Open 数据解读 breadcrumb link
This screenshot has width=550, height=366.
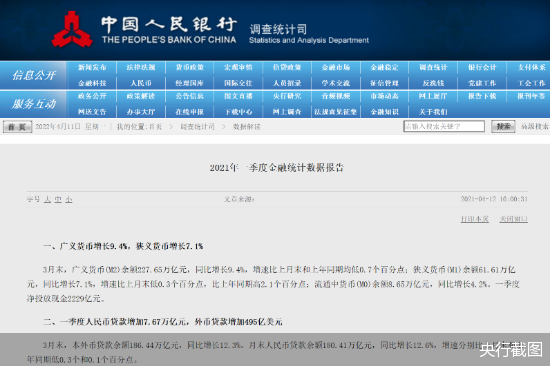(247, 127)
